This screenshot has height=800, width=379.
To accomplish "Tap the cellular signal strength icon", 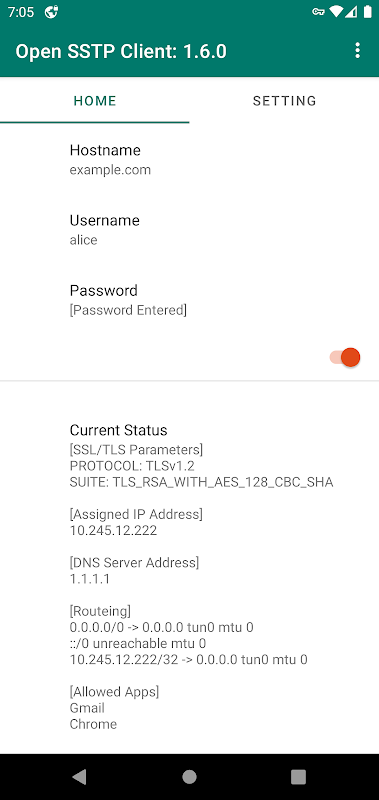I will pos(352,12).
